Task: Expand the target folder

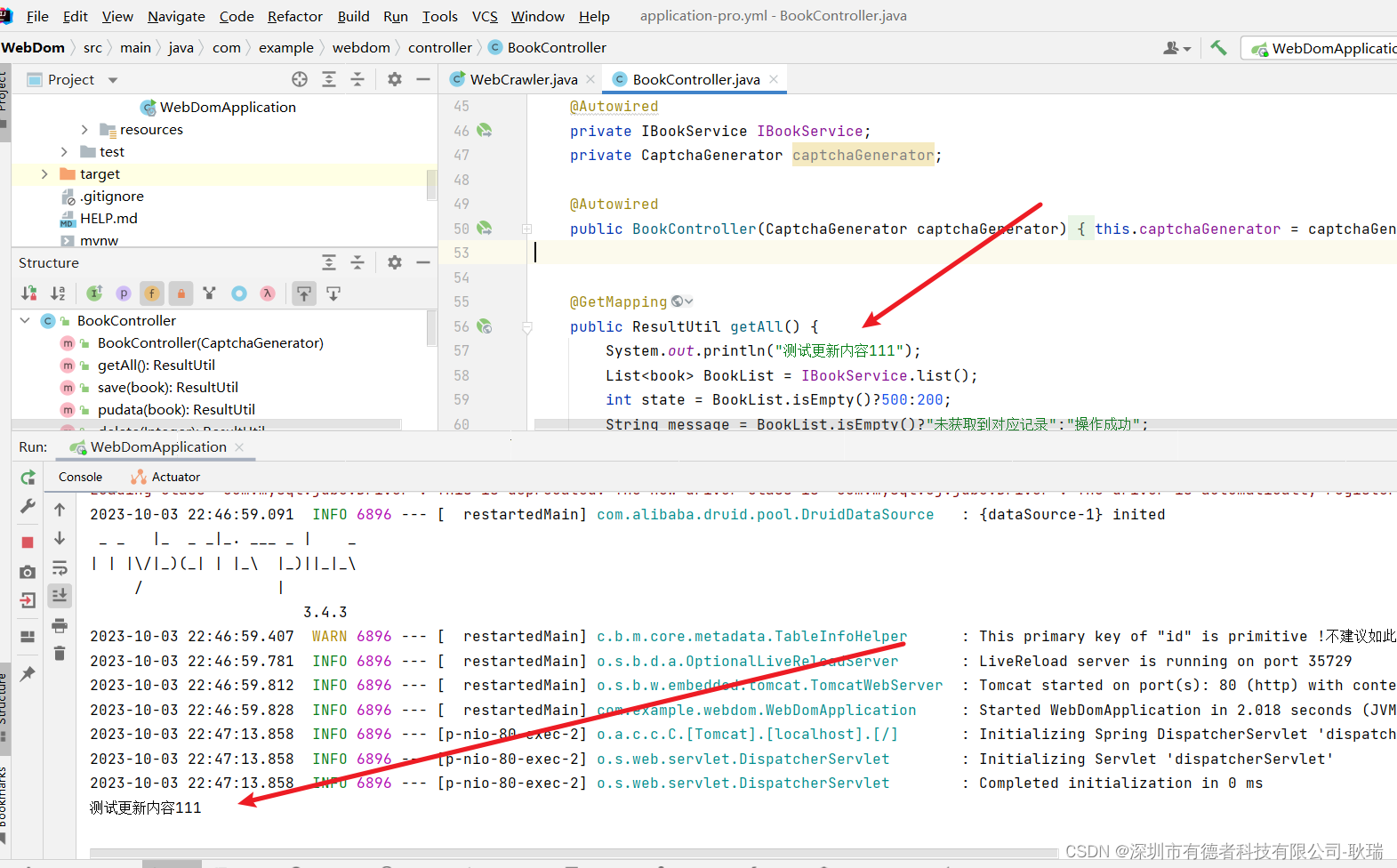Action: click(x=44, y=174)
